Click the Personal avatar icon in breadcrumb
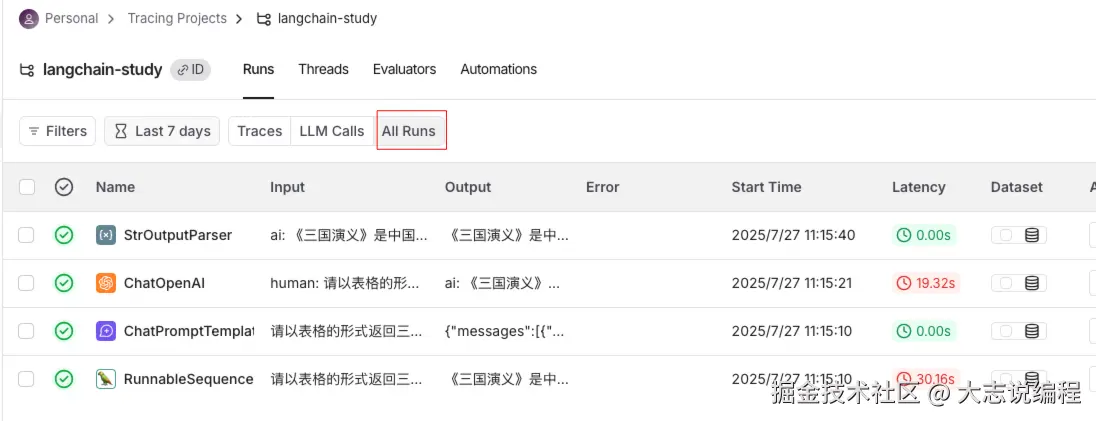The height and width of the screenshot is (421, 1096). click(x=29, y=18)
